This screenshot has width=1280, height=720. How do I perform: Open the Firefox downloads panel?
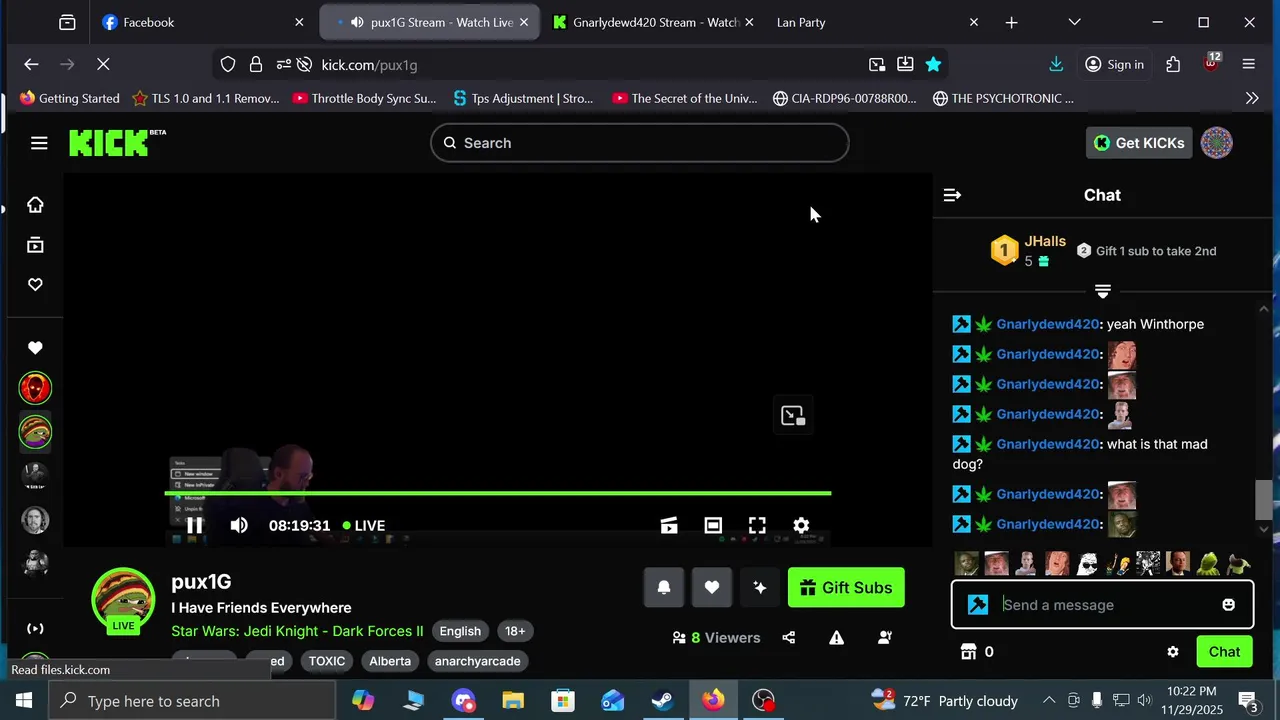tap(1056, 65)
